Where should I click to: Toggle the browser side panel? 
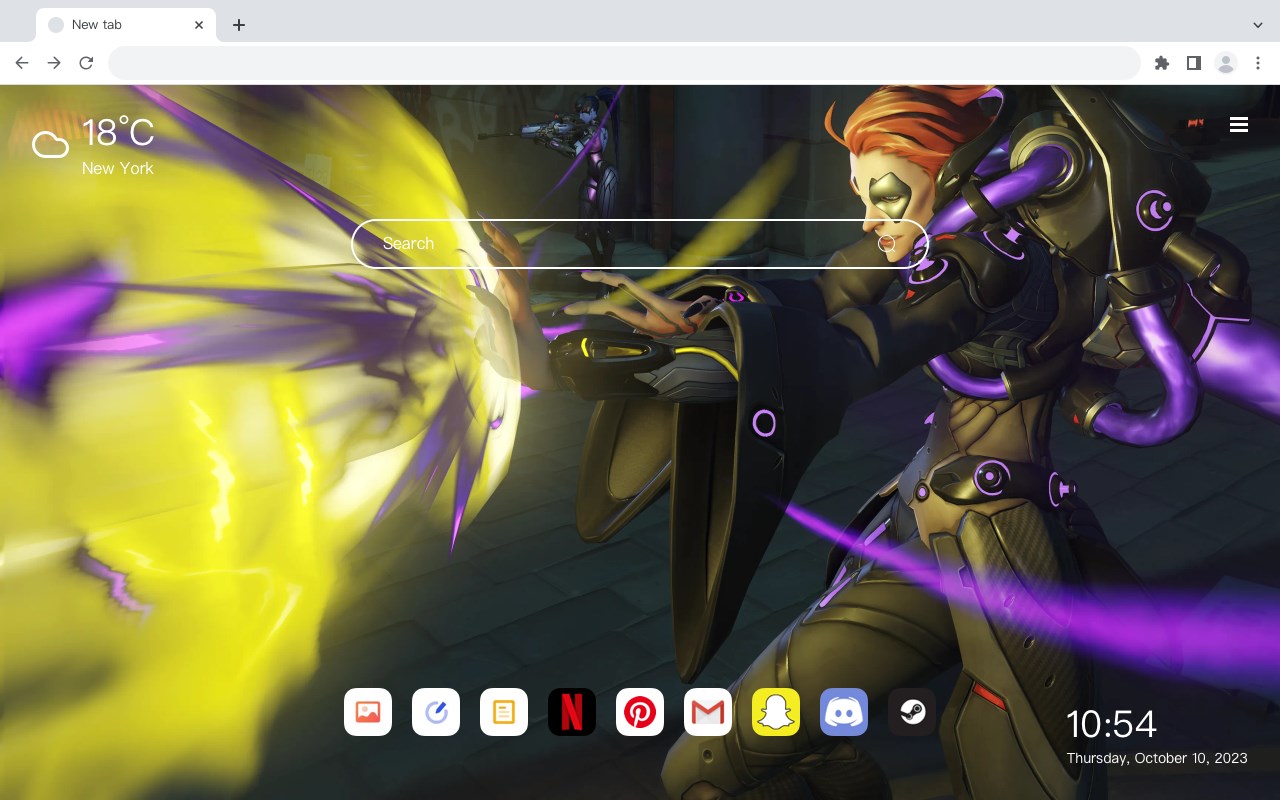point(1193,63)
